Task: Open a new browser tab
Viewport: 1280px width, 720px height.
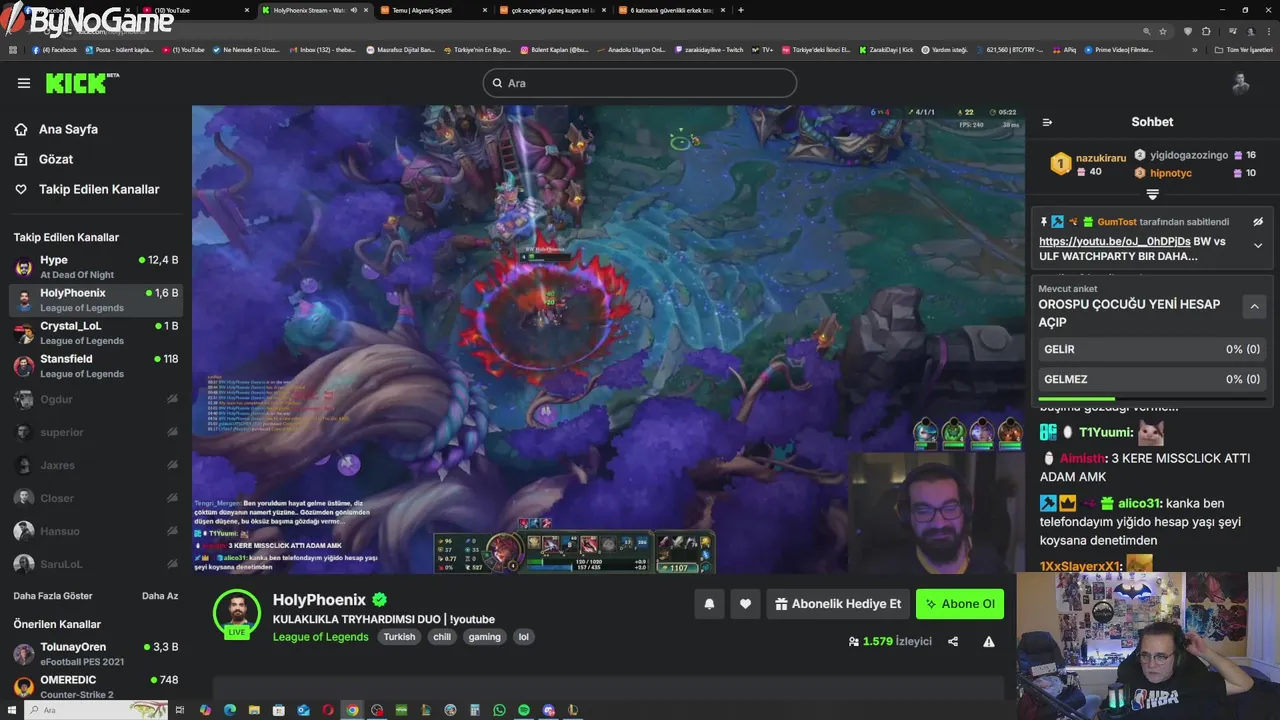Action: [x=741, y=10]
